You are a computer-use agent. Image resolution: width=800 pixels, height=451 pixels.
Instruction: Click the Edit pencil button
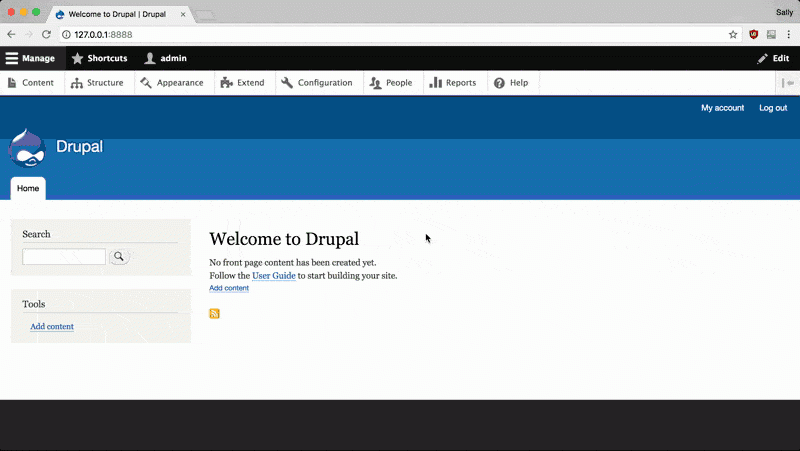pos(773,58)
